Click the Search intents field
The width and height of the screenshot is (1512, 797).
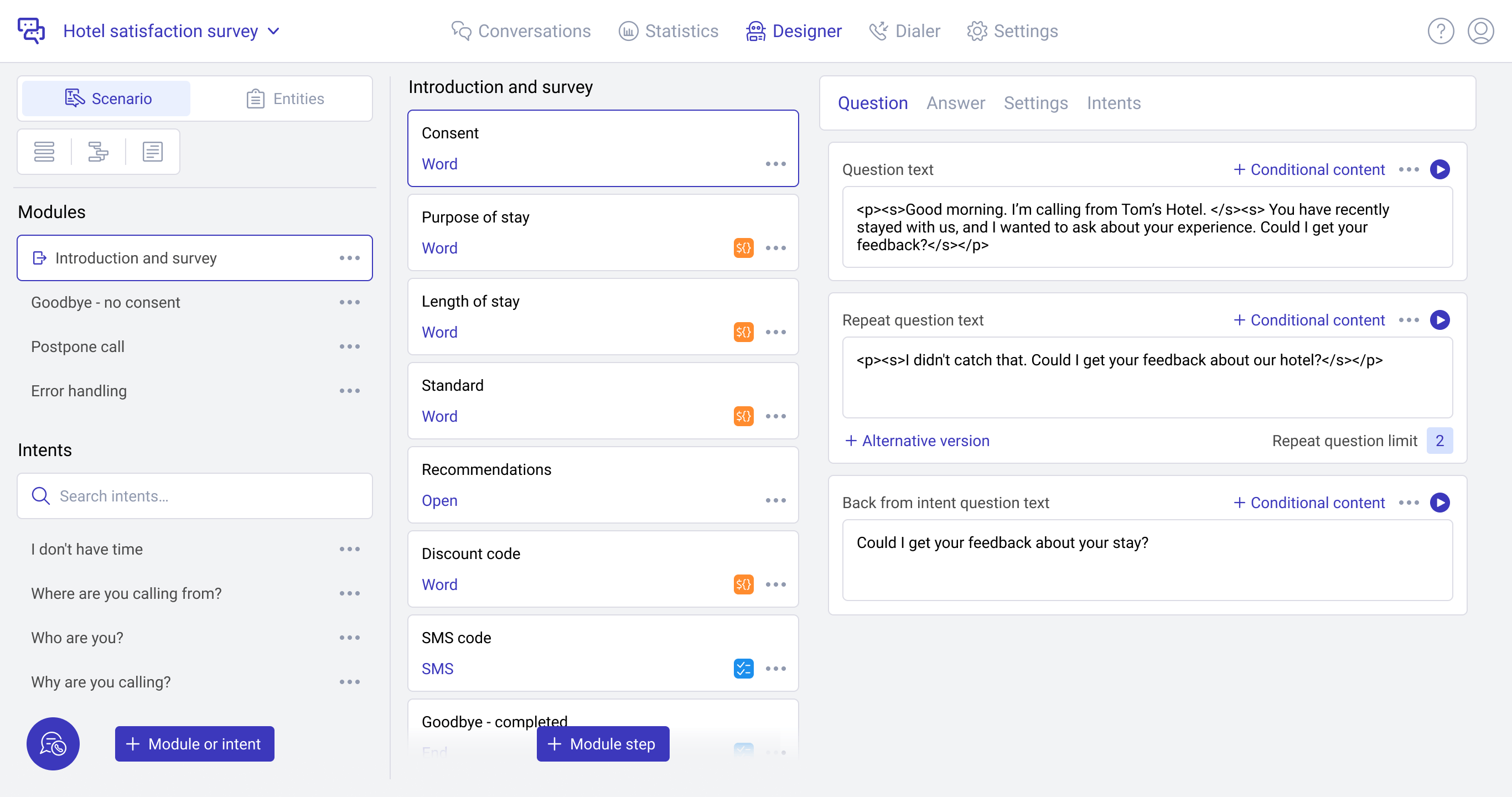194,496
